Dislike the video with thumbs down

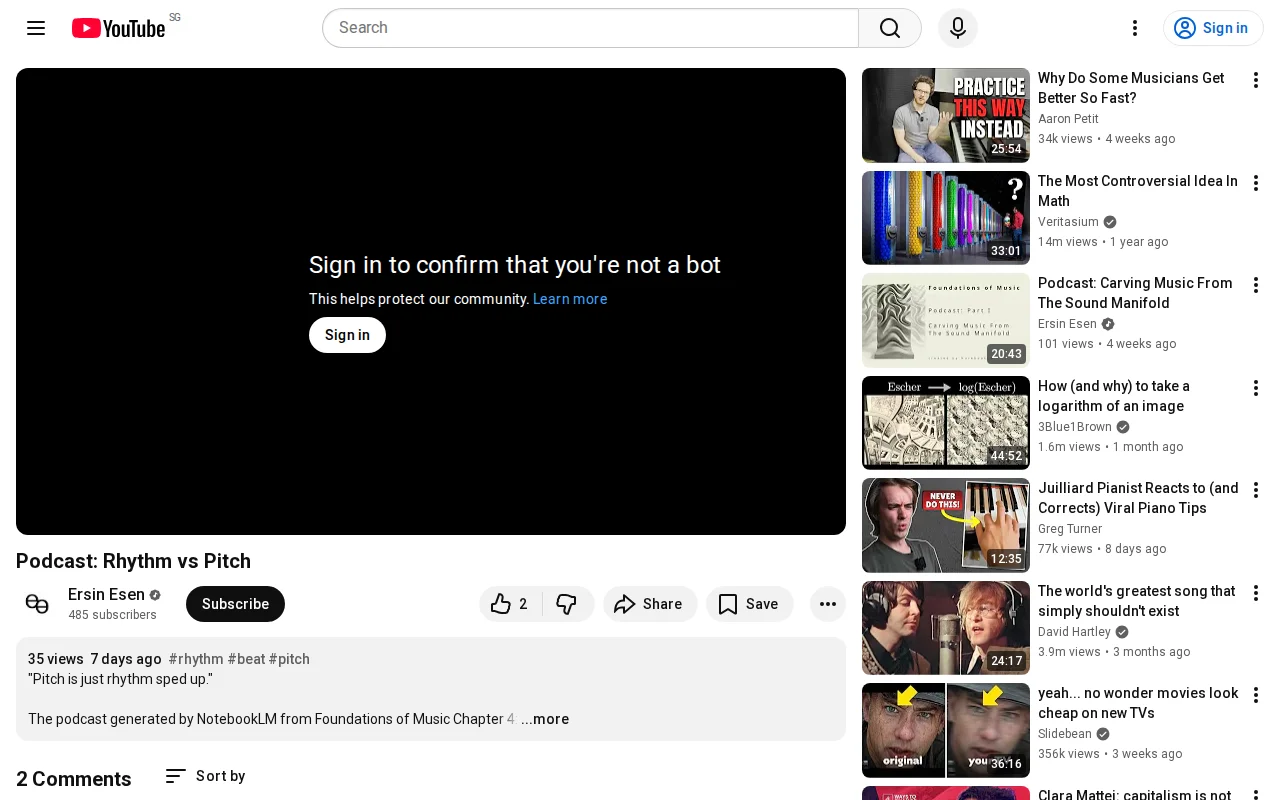tap(567, 604)
